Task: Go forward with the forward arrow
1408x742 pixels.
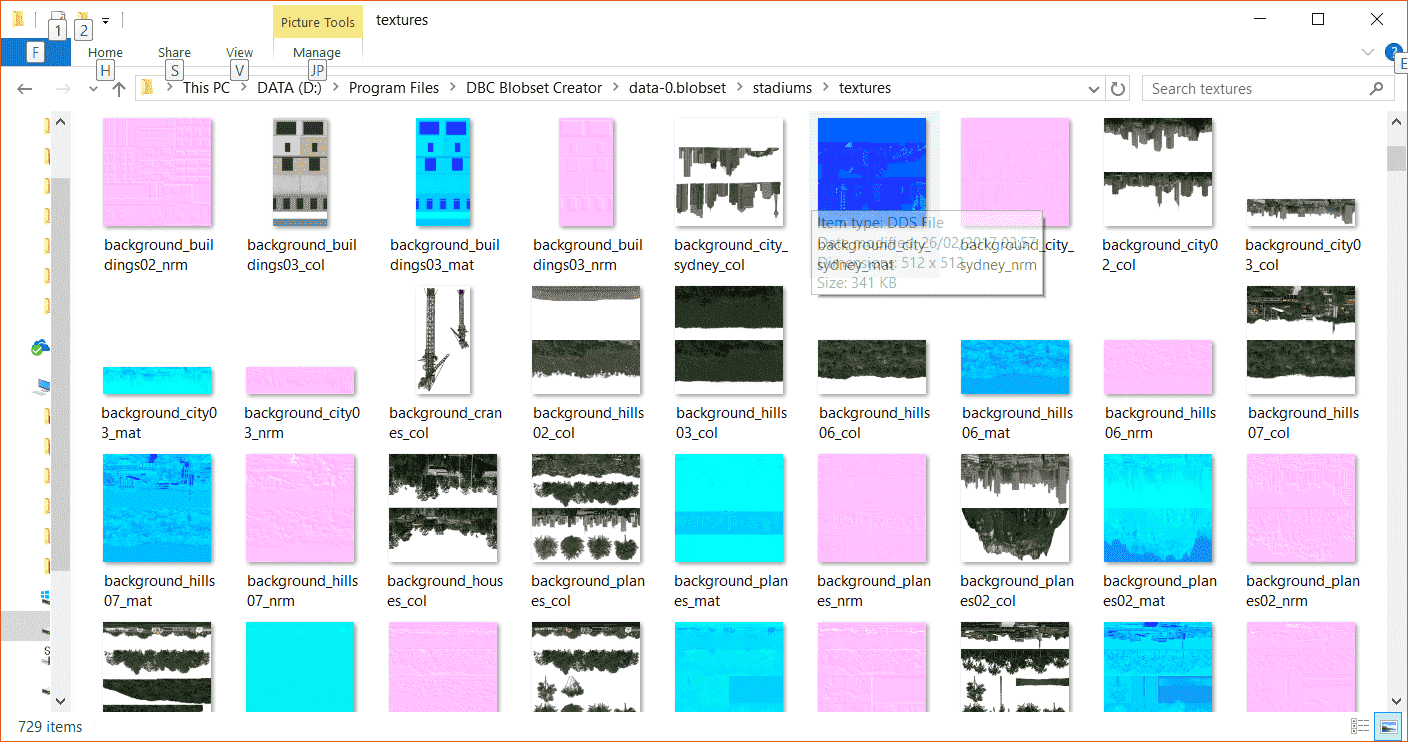Action: [62, 88]
